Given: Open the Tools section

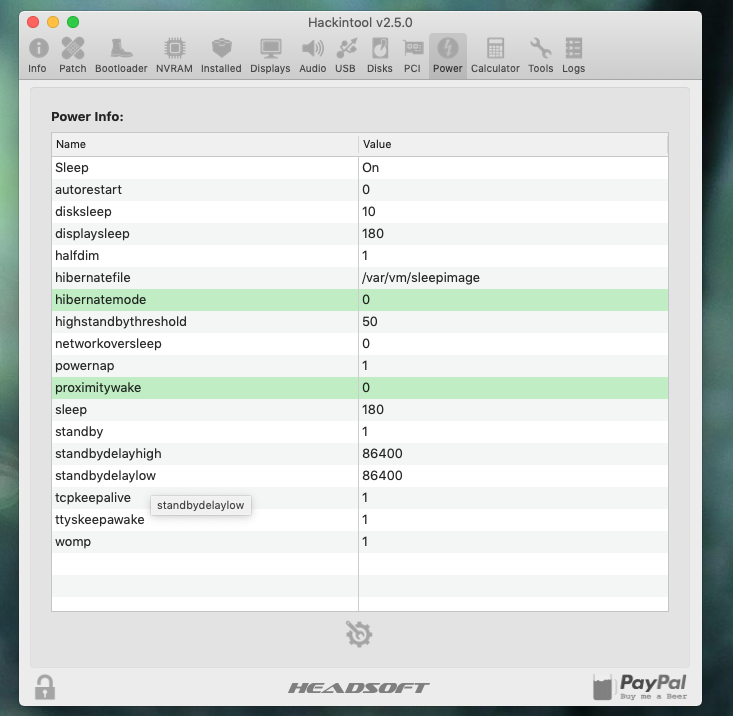Looking at the screenshot, I should pyautogui.click(x=540, y=56).
